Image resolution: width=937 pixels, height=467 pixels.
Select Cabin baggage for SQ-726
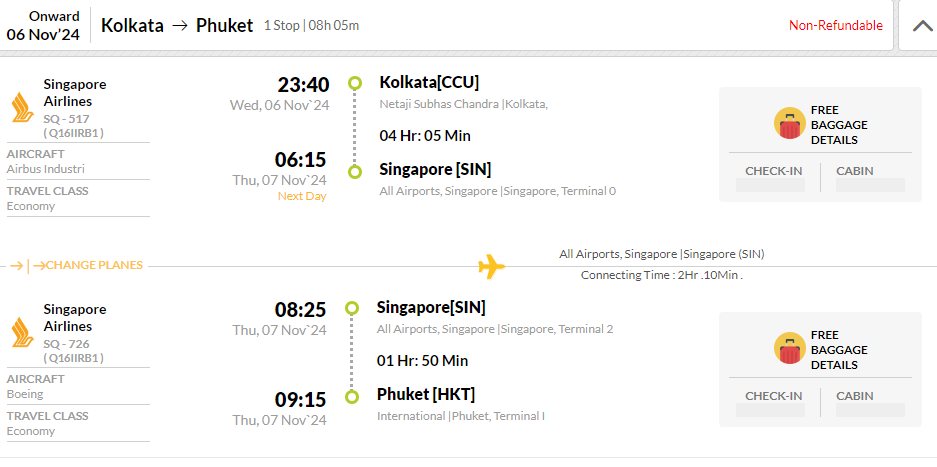click(870, 402)
